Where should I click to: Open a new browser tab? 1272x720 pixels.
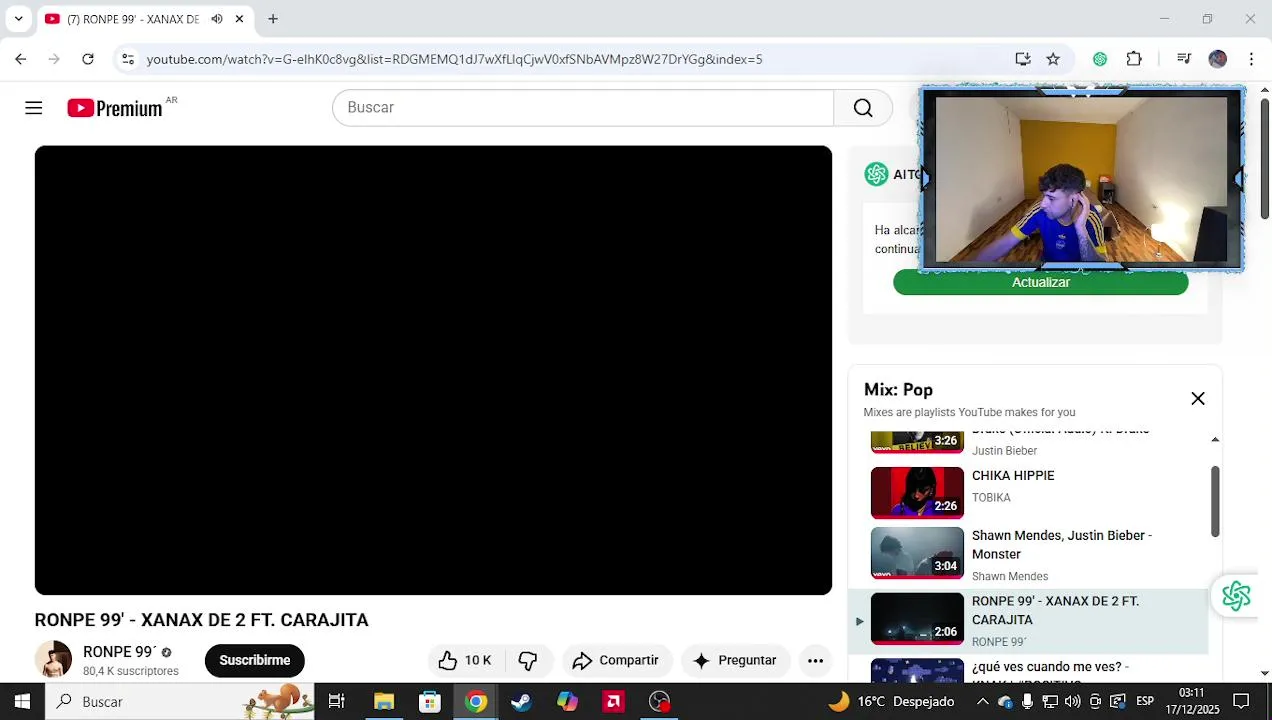(273, 19)
